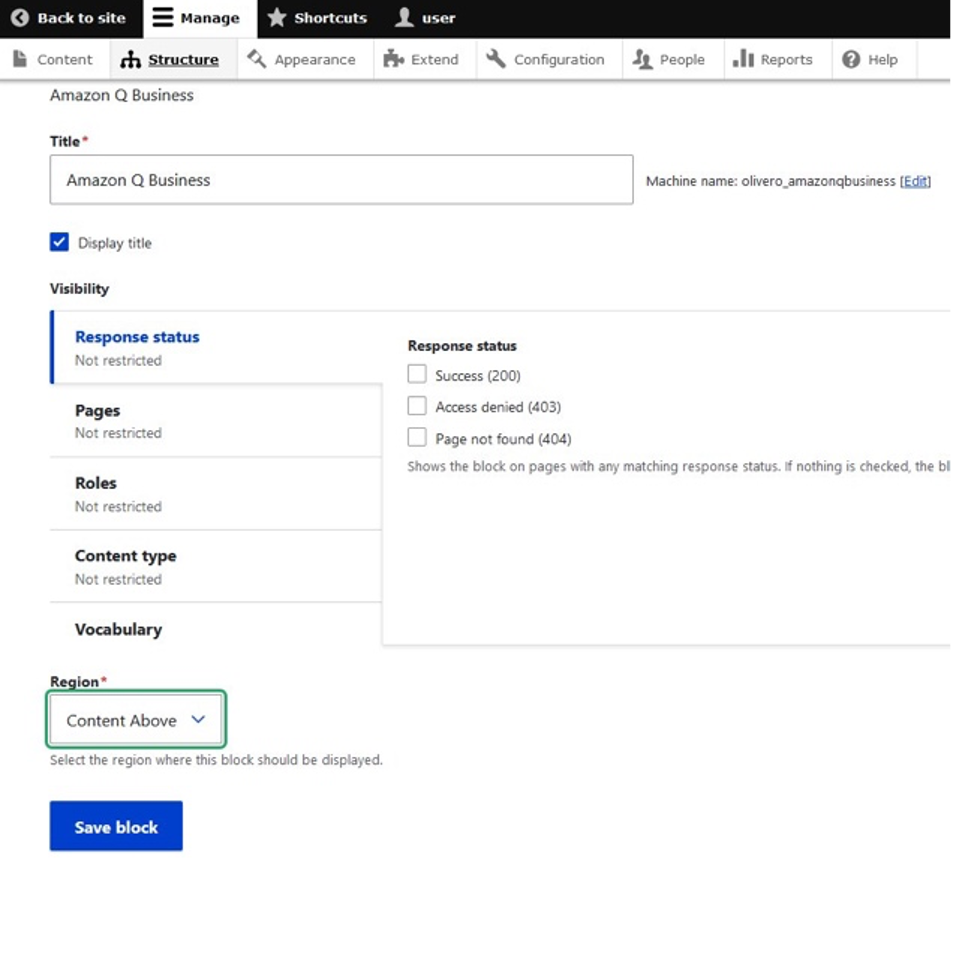Screen dimensions: 953x953
Task: Click the Region help text below the dropdown
Action: [216, 760]
